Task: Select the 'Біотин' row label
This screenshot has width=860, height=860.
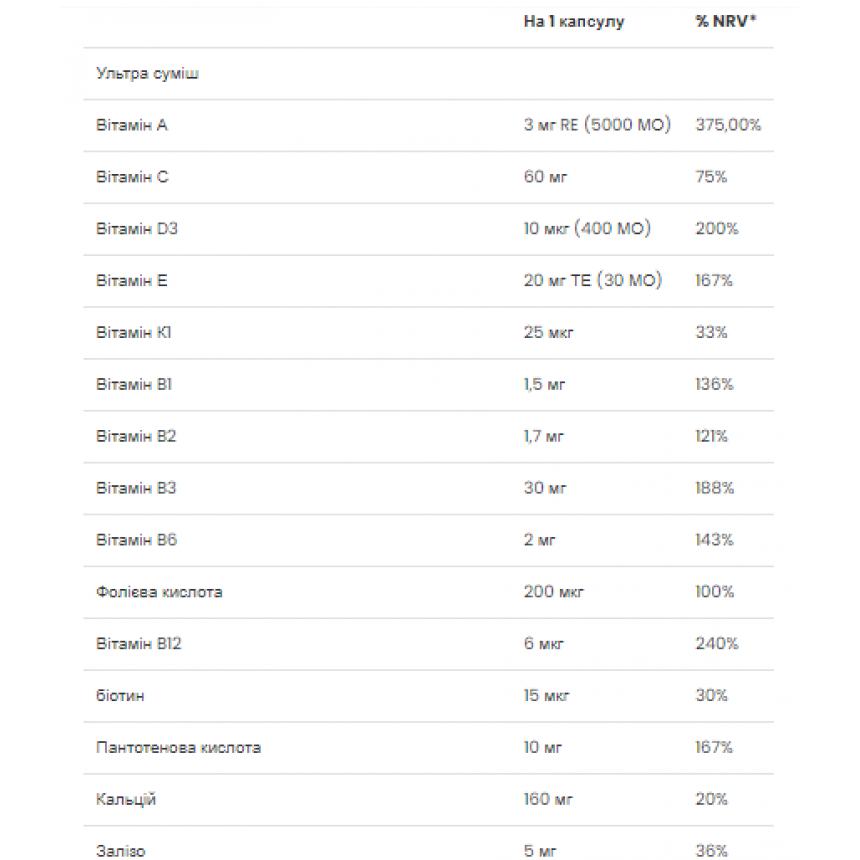Action: pos(120,695)
